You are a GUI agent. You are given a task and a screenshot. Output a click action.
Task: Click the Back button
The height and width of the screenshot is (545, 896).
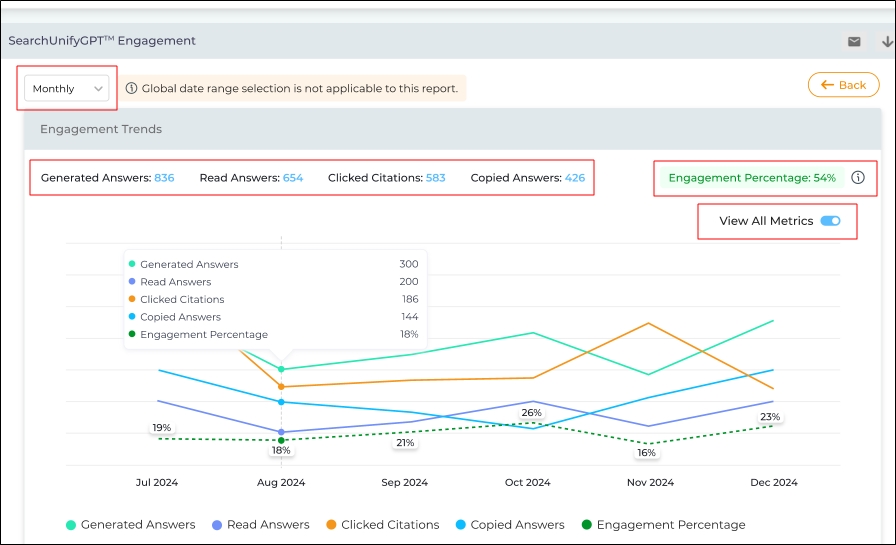click(843, 85)
